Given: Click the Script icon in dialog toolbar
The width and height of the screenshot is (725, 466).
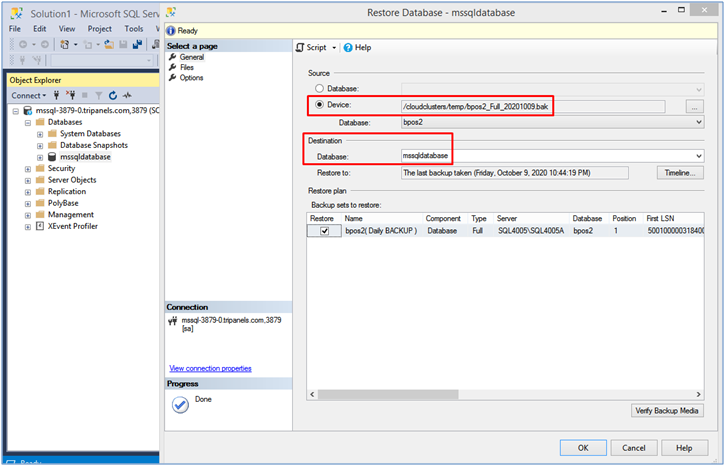Looking at the screenshot, I should [300, 47].
